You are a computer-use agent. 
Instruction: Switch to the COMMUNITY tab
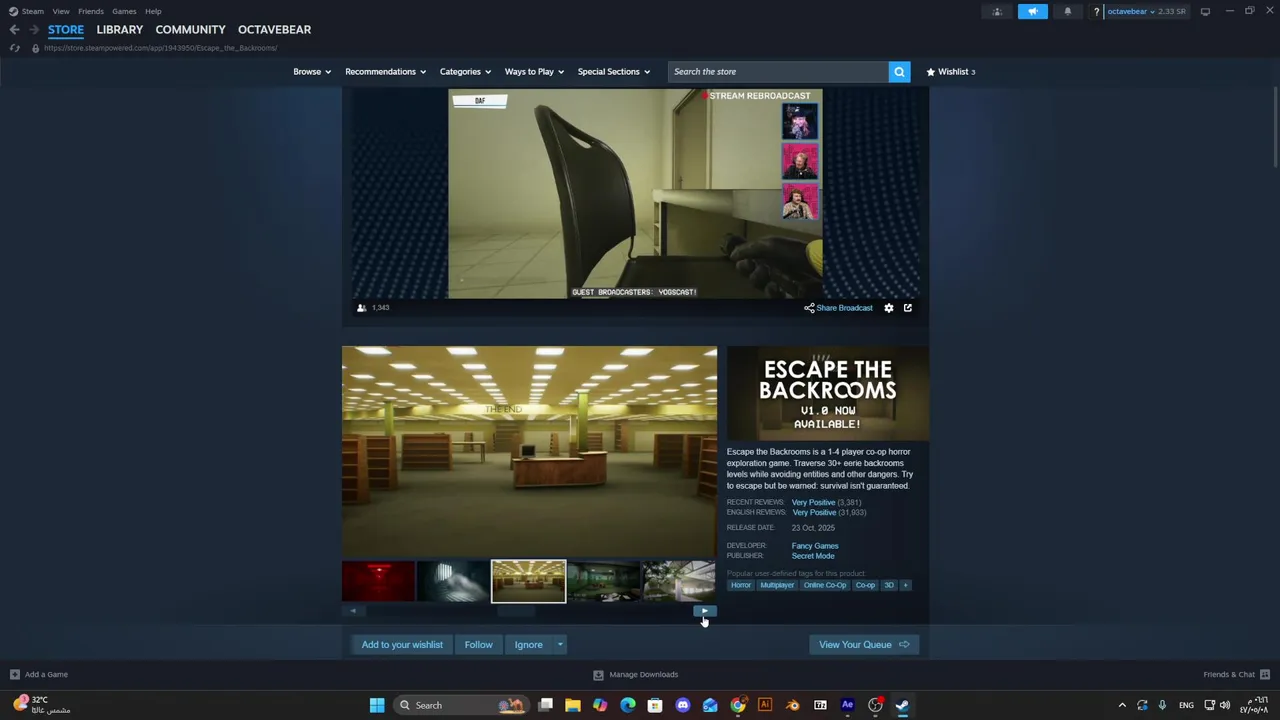point(190,30)
